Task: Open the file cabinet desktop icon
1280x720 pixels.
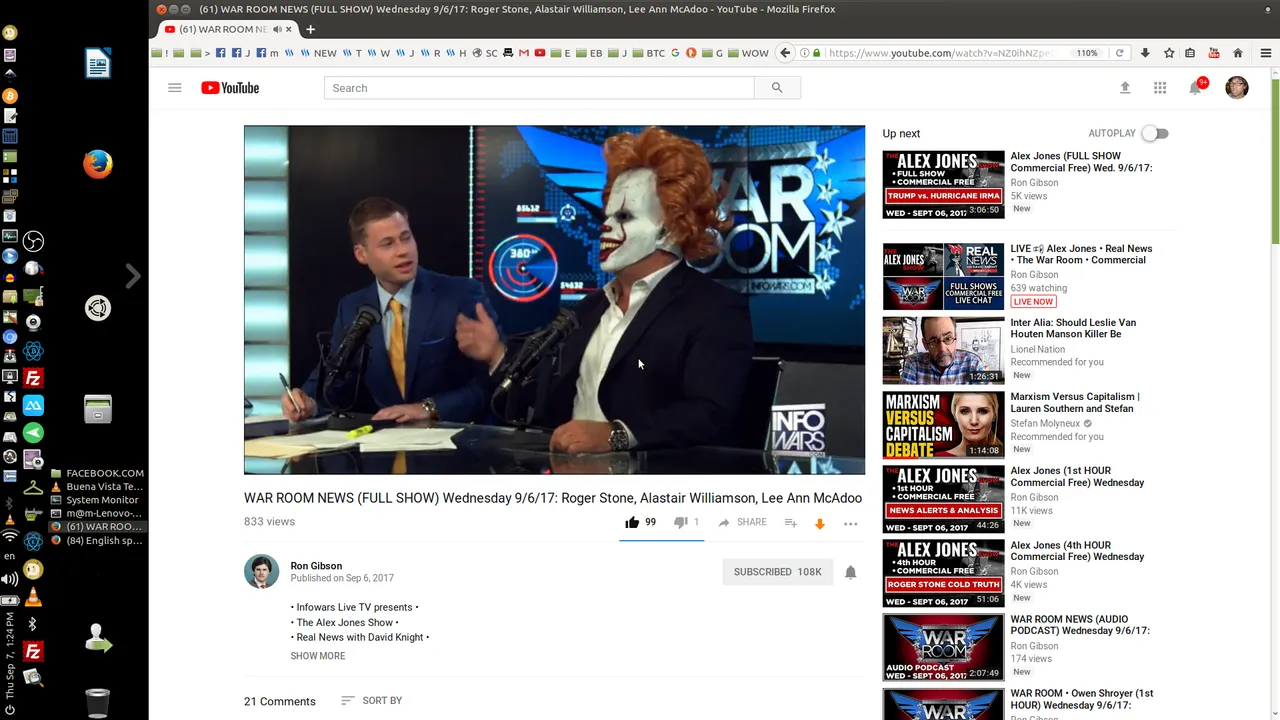Action: point(98,409)
